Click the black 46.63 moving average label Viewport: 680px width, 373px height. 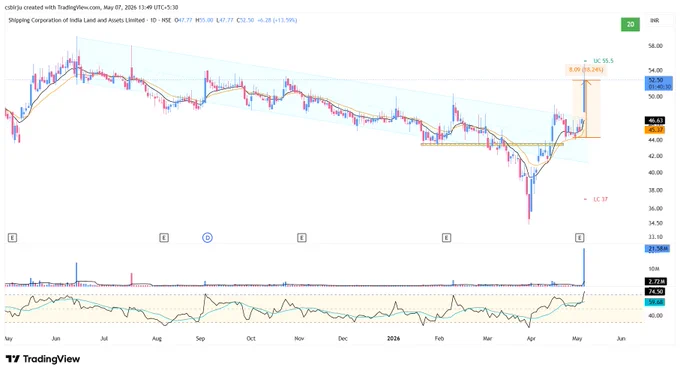[x=655, y=121]
